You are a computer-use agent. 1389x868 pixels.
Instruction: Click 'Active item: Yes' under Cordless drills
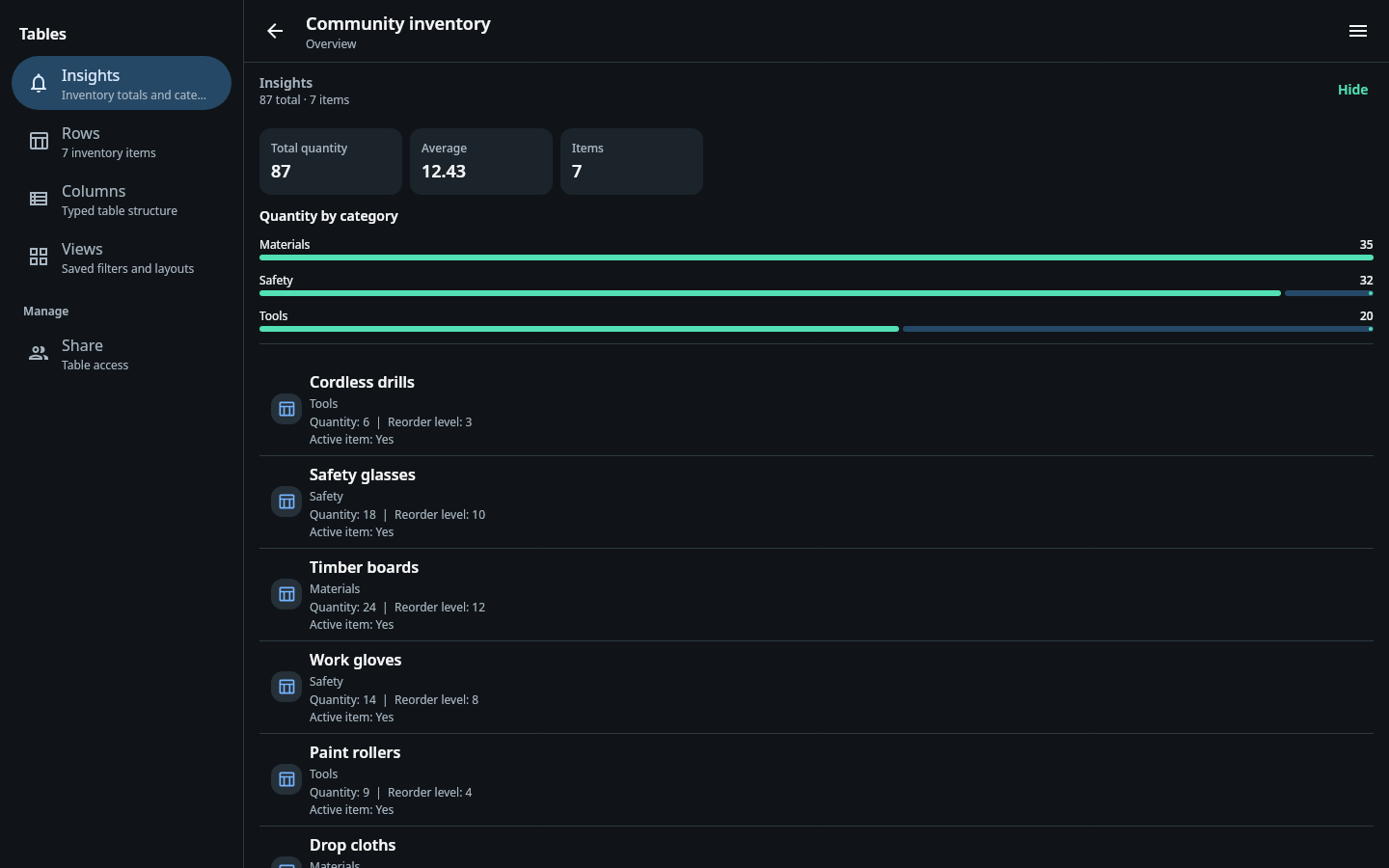[351, 440]
